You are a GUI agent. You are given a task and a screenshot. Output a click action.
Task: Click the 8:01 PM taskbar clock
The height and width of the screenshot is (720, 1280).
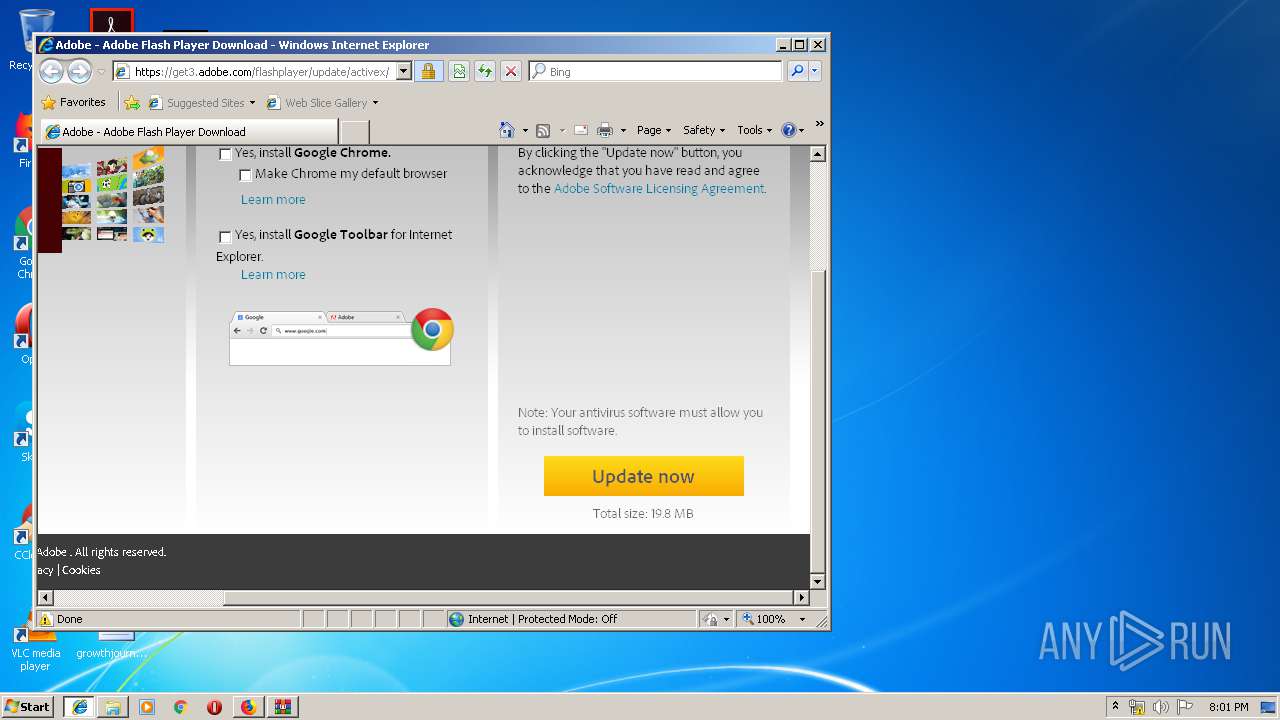(x=1228, y=707)
